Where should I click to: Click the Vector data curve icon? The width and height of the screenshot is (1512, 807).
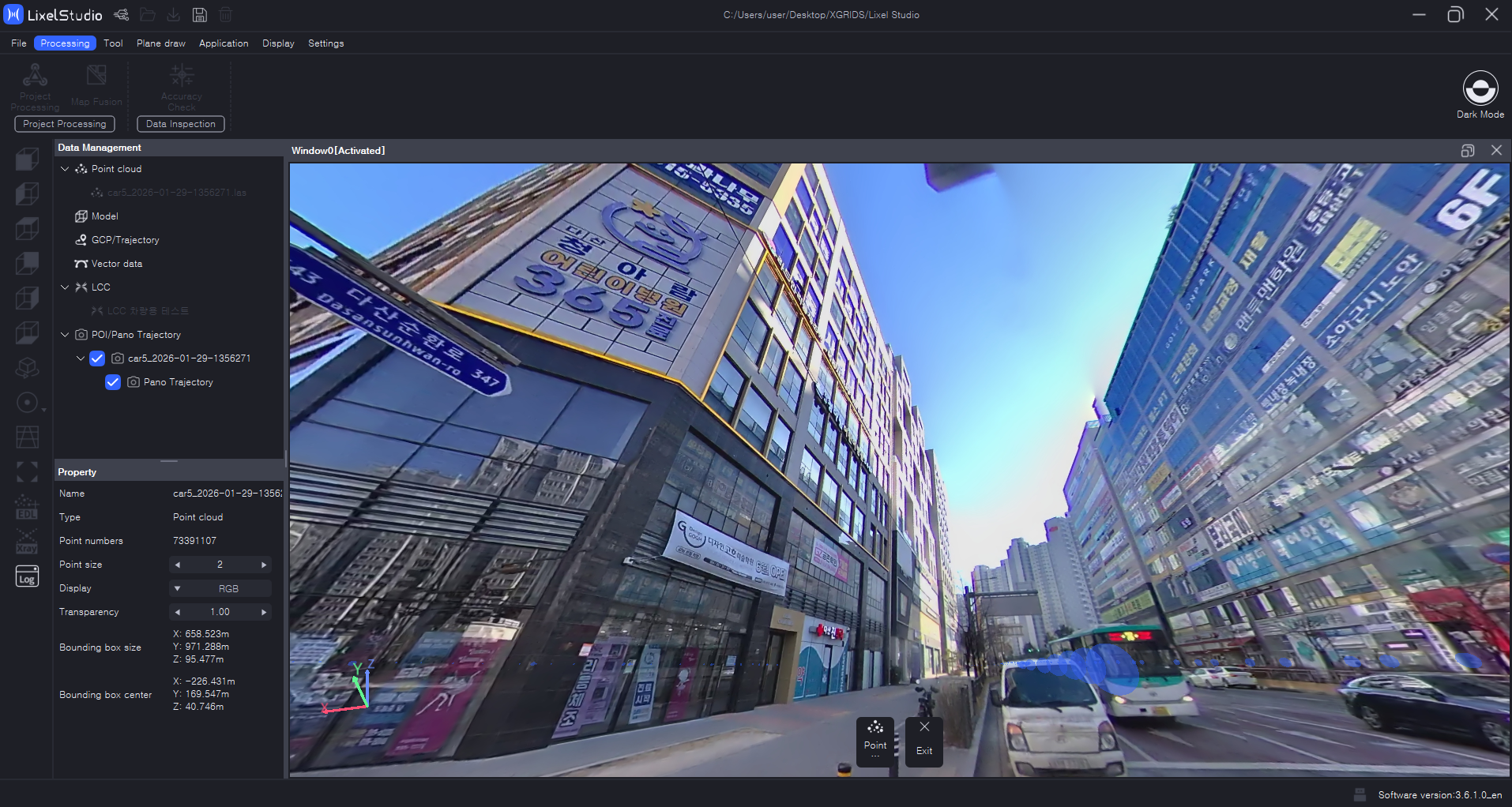[x=81, y=264]
